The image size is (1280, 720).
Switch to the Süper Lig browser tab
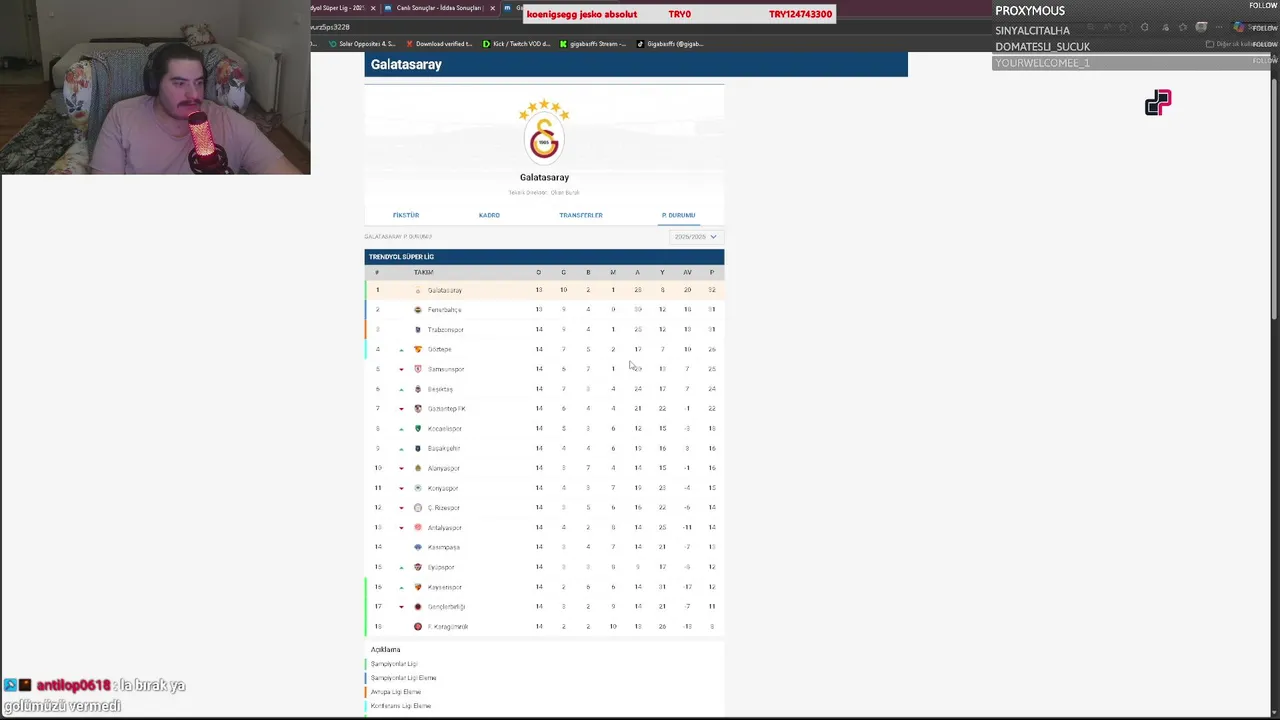343,8
